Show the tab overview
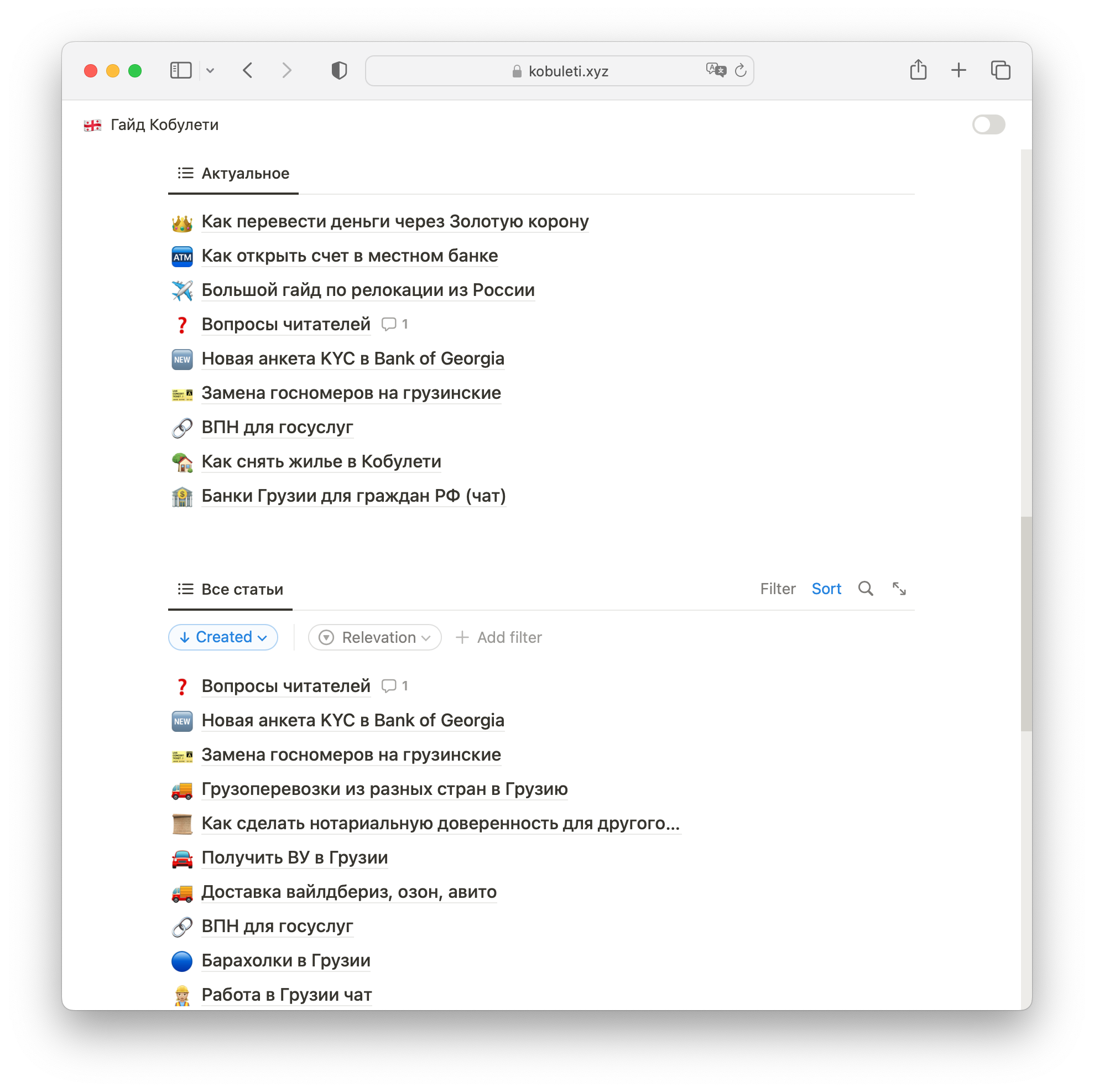The height and width of the screenshot is (1092, 1094). (x=1001, y=70)
